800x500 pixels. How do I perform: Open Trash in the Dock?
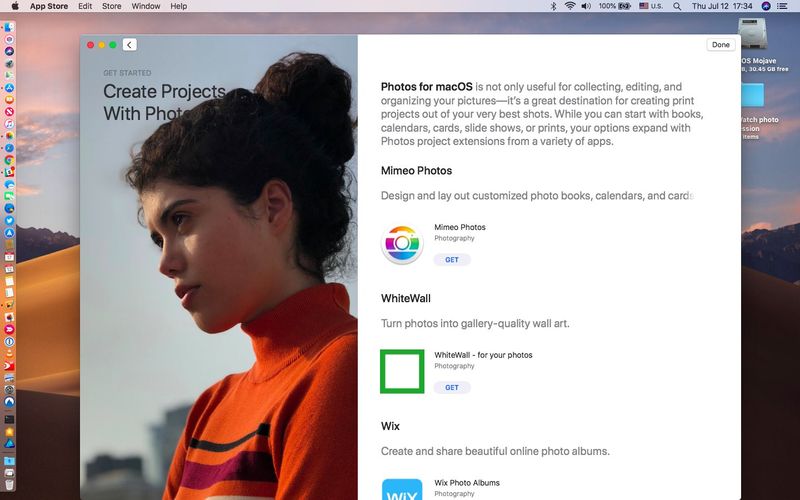(x=9, y=484)
